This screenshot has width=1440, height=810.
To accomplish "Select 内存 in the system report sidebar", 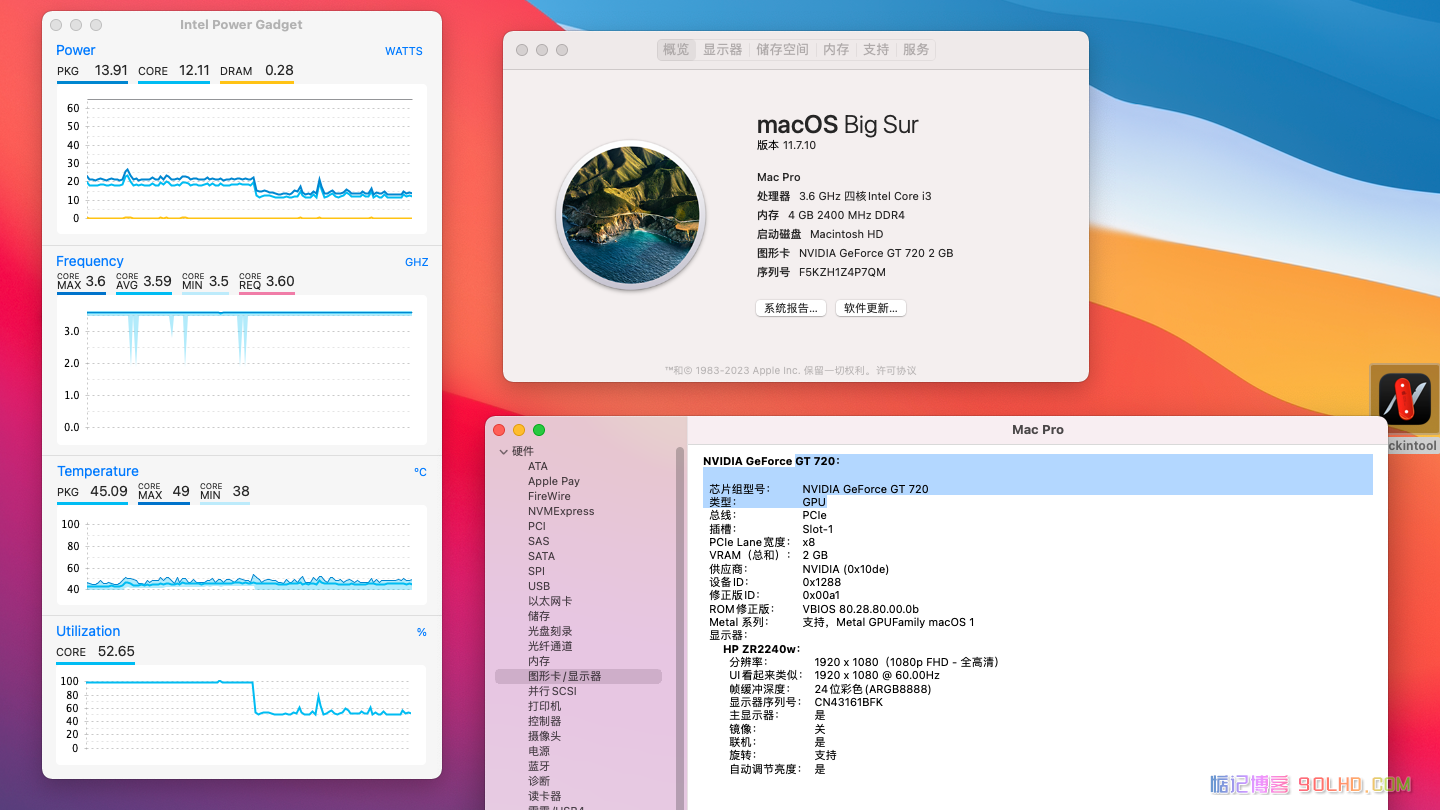I will click(539, 661).
